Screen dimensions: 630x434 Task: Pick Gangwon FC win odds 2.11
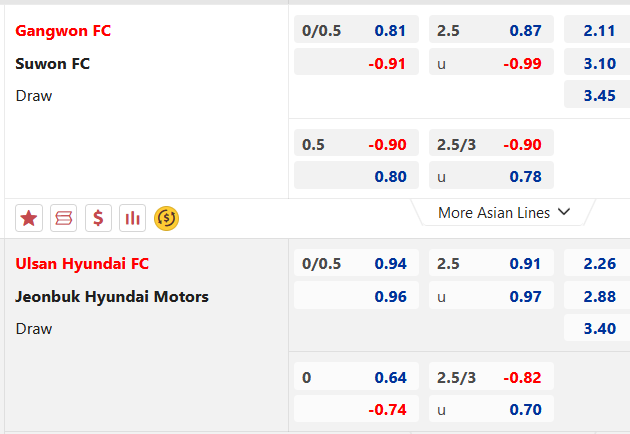point(597,29)
